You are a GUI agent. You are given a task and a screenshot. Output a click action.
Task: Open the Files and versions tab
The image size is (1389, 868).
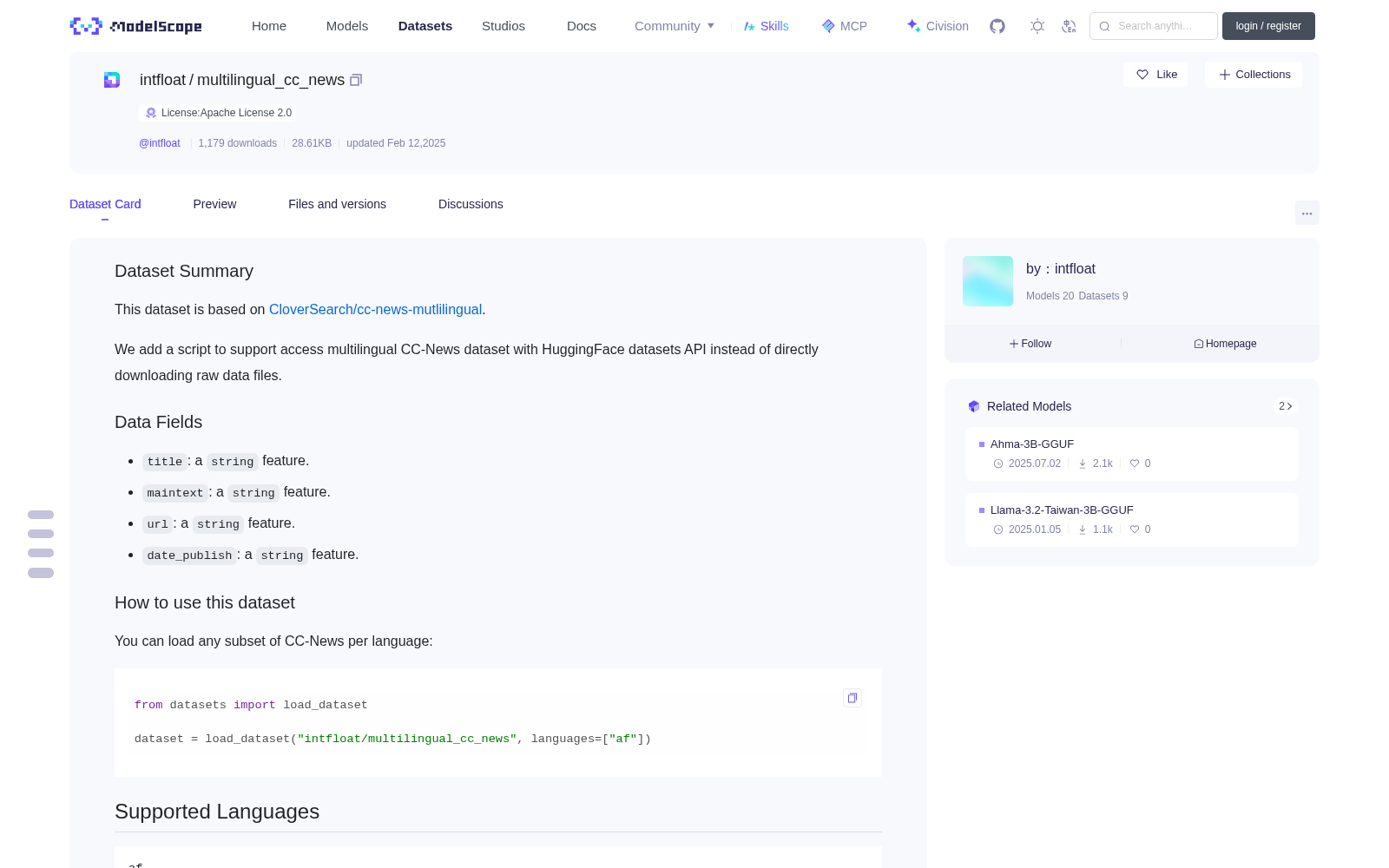(337, 204)
